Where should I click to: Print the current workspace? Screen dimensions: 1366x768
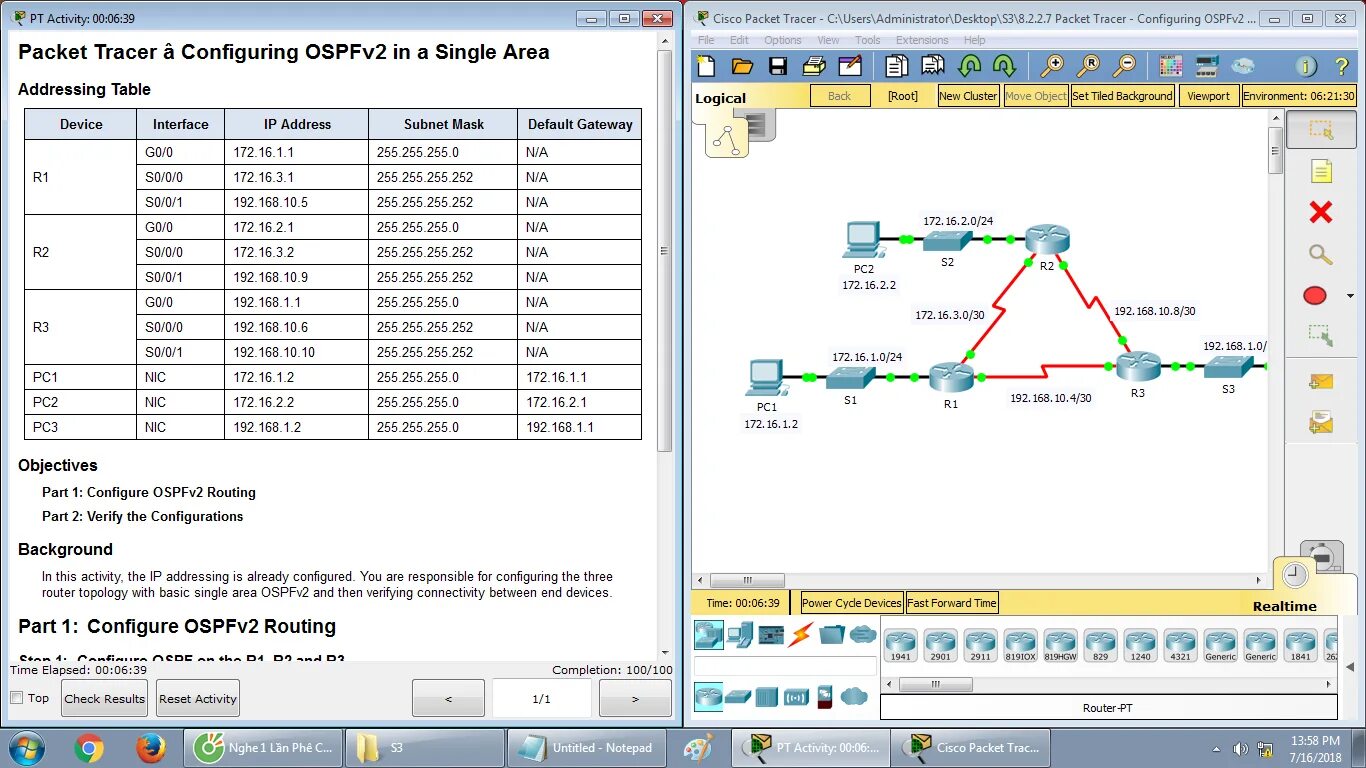click(814, 66)
